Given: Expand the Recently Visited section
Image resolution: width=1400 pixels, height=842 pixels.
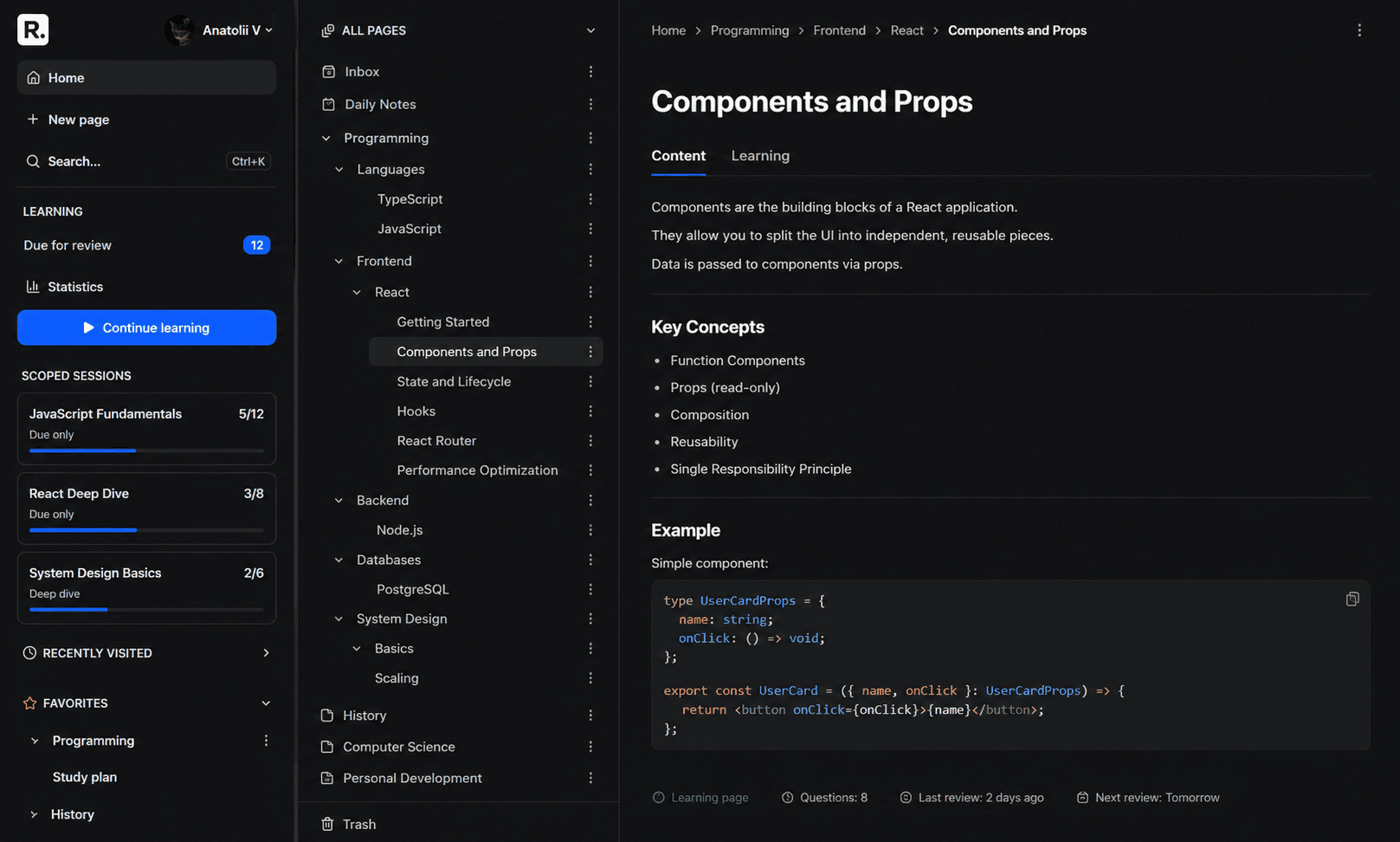Looking at the screenshot, I should (266, 653).
